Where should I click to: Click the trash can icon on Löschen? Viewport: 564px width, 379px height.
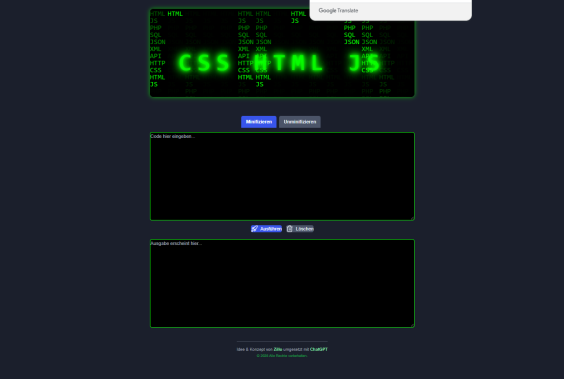[x=290, y=229]
